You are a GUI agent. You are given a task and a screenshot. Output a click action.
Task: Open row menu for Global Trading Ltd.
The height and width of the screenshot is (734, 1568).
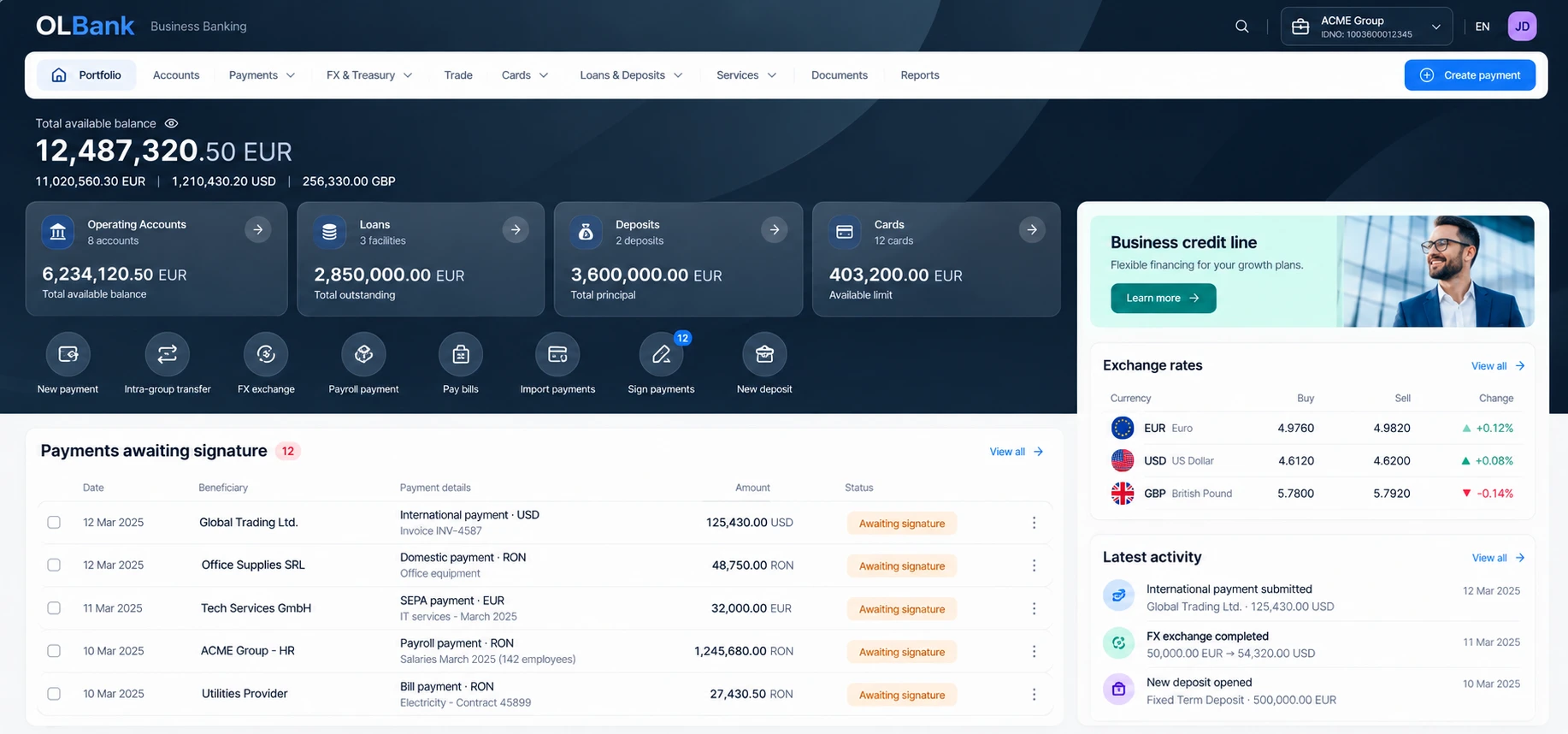(x=1034, y=523)
